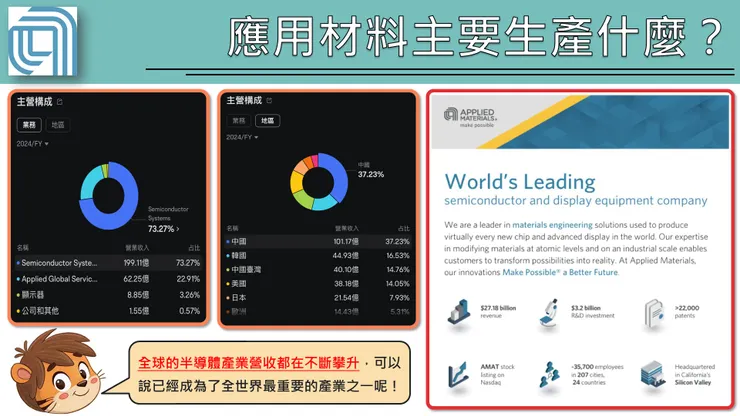Open the 2024/FY dropdown in middle panel
Image resolution: width=740 pixels, height=416 pixels.
coord(242,137)
